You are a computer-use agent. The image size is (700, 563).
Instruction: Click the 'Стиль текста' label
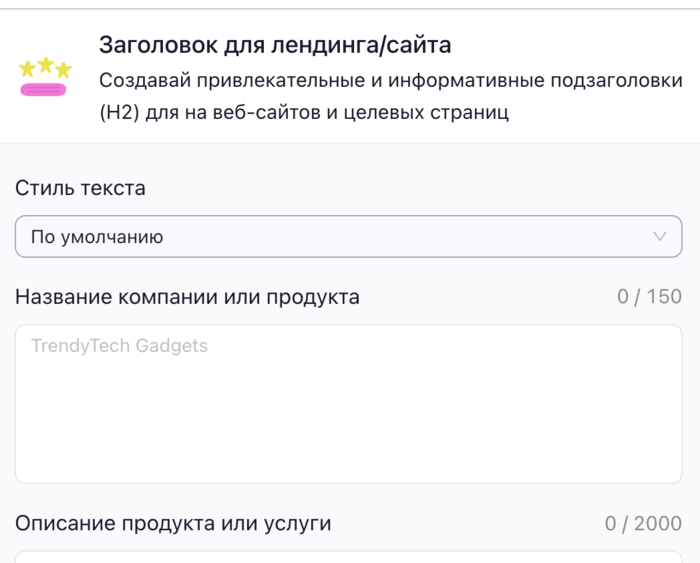[x=80, y=187]
